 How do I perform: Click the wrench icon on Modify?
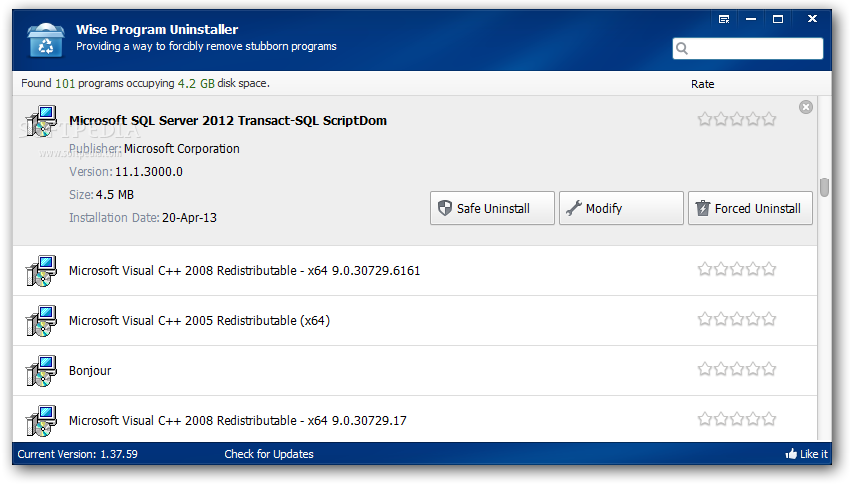[574, 208]
